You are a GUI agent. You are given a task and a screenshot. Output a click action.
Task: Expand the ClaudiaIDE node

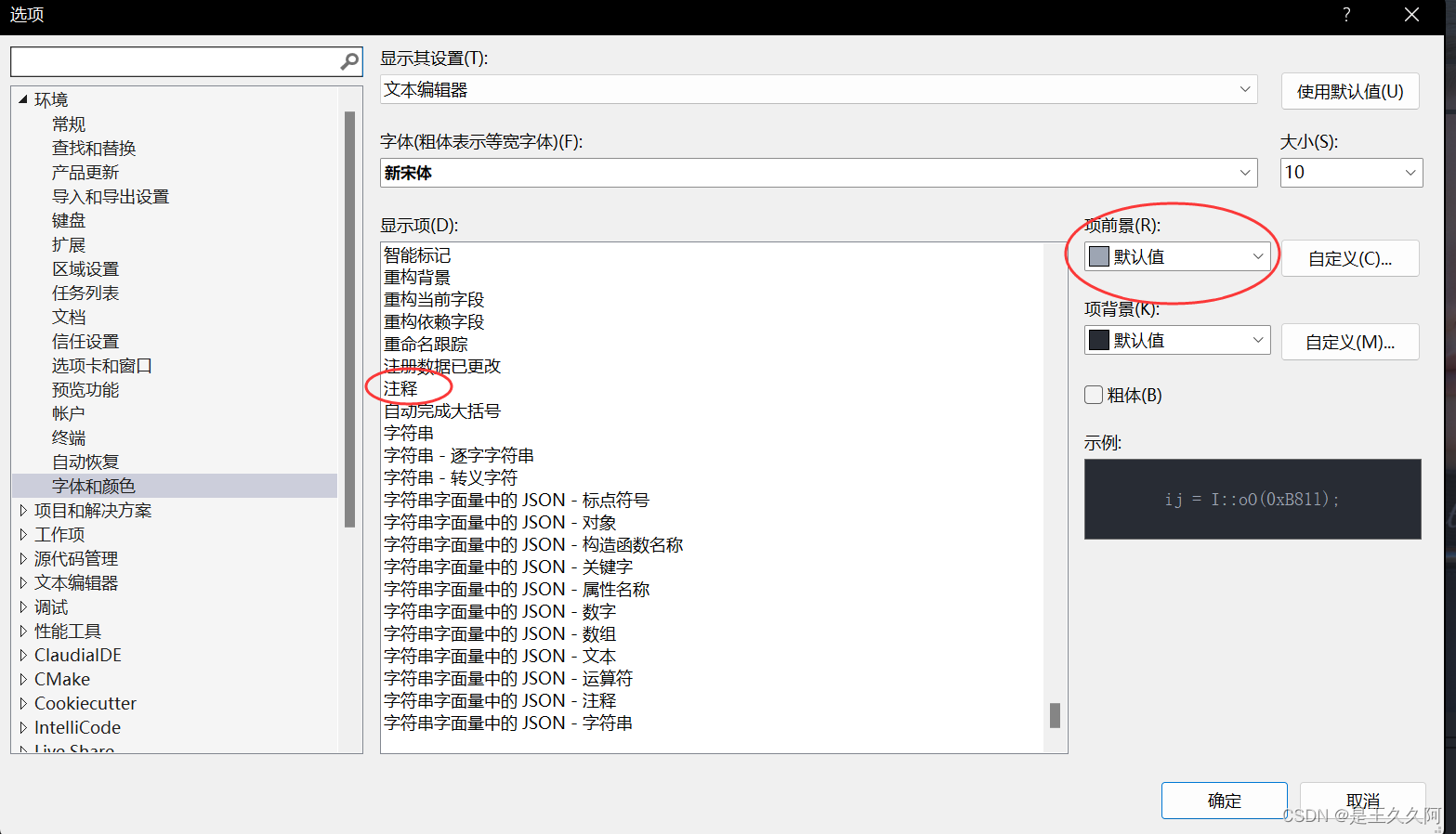coord(23,655)
